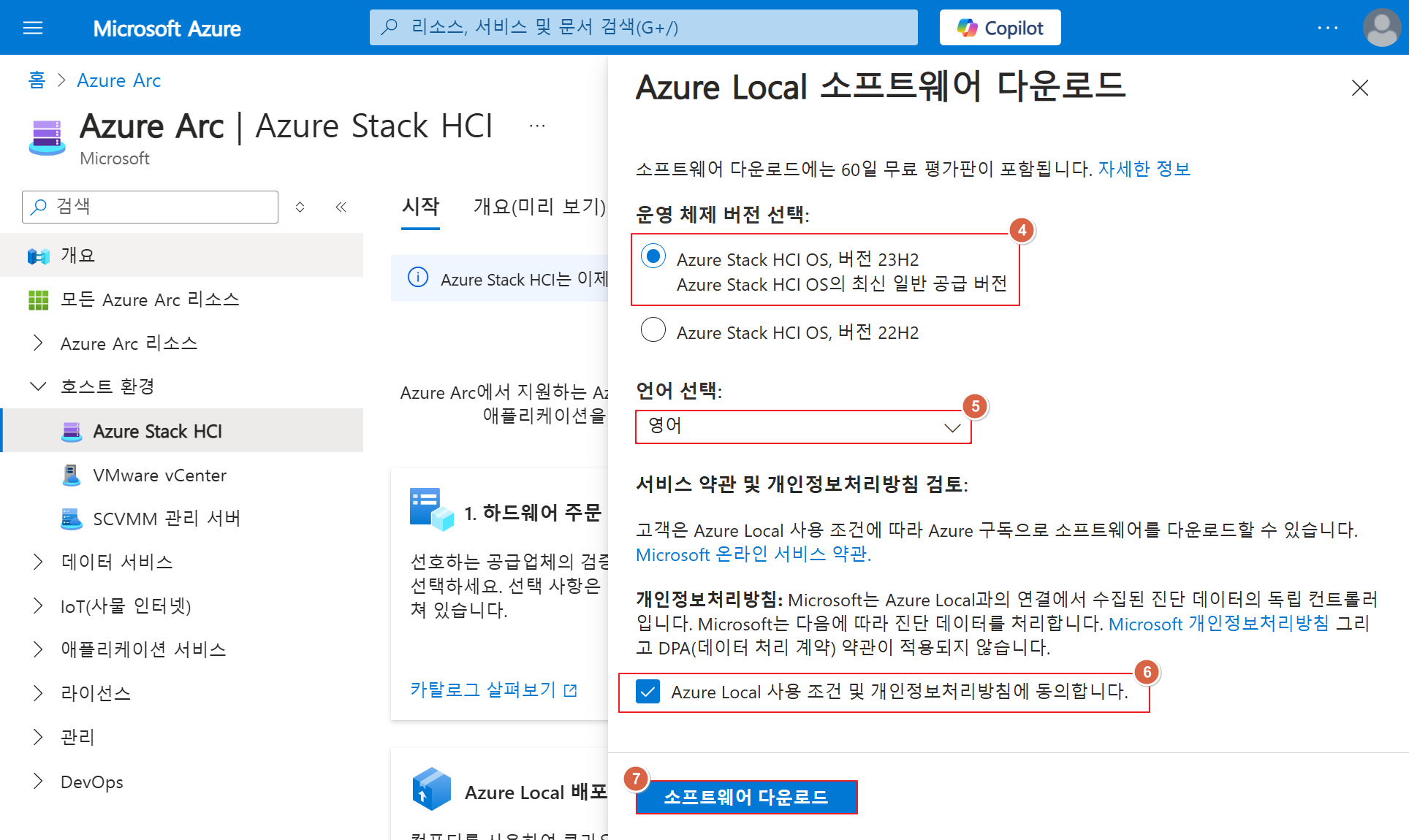Open the hamburger portal menu
1409x840 pixels.
tap(33, 28)
